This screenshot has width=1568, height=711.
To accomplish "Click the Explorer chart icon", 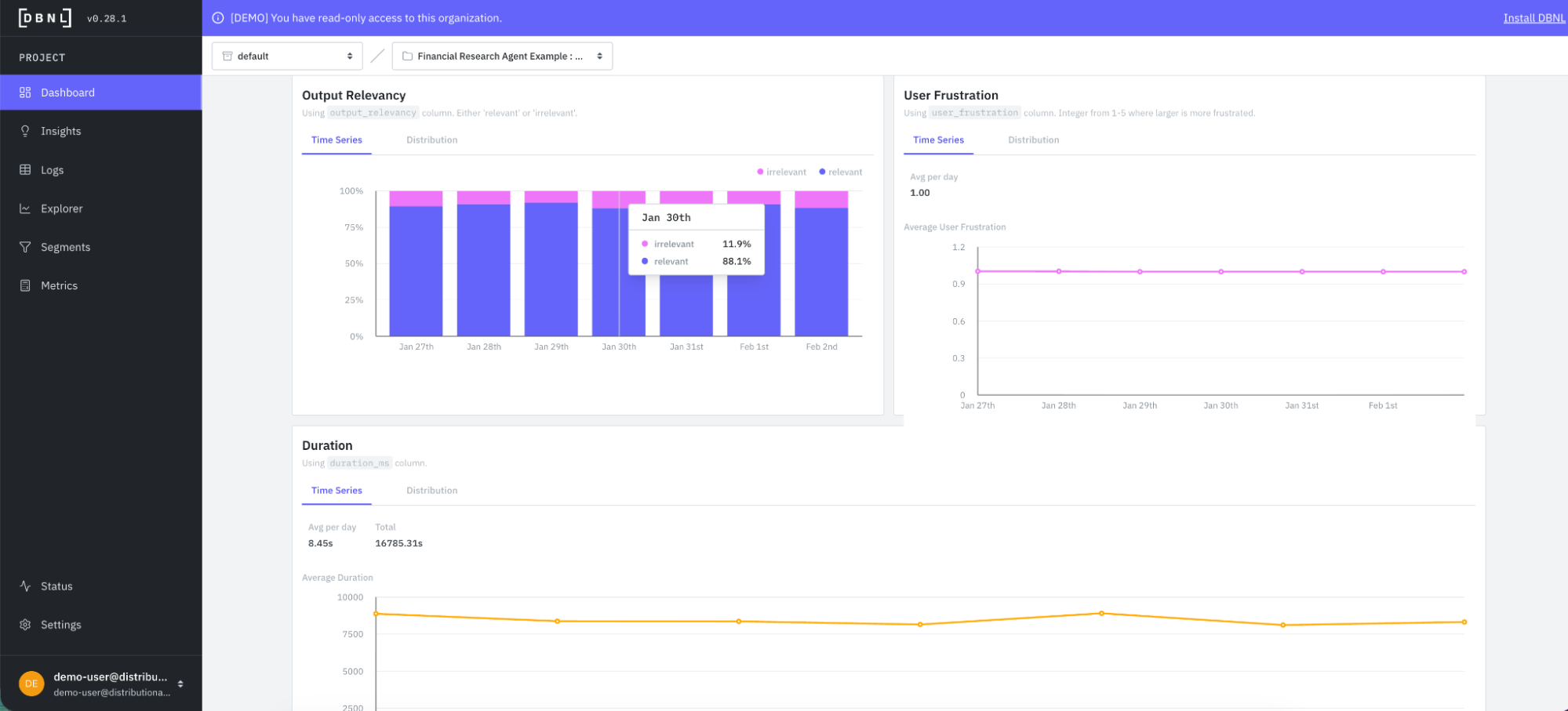I will [25, 209].
